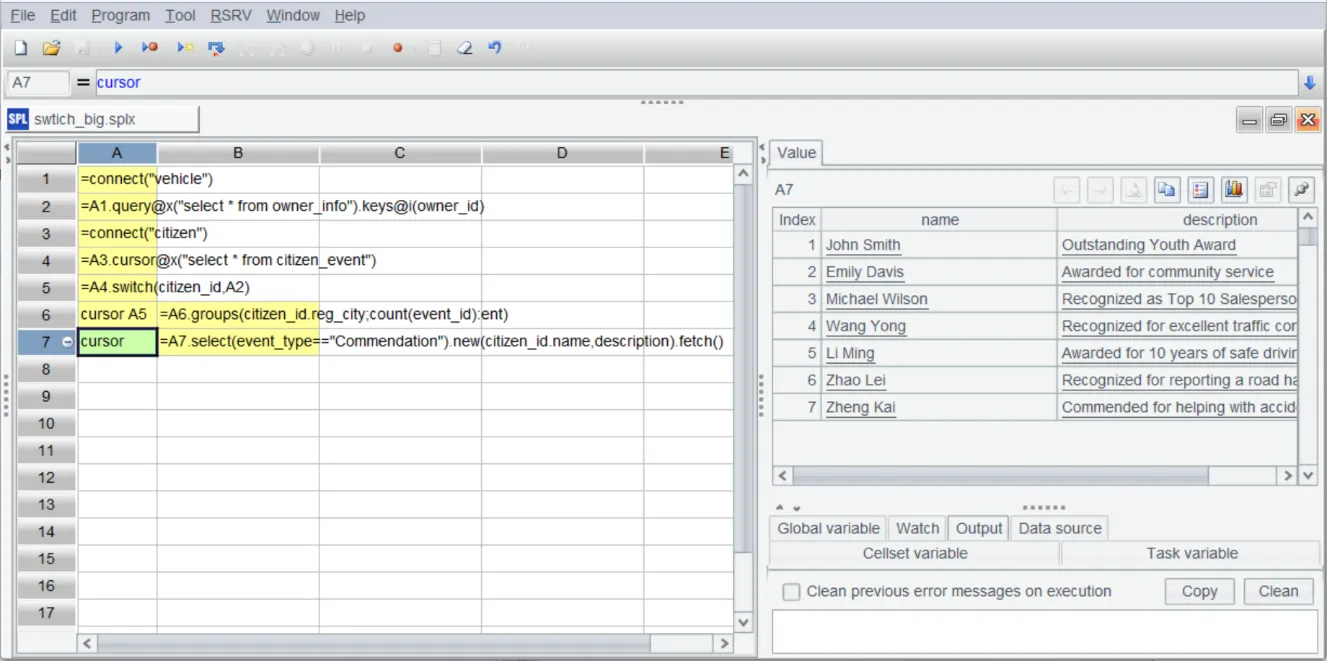Select cell B6 with groups expression
This screenshot has width=1327, height=661.
click(x=238, y=314)
